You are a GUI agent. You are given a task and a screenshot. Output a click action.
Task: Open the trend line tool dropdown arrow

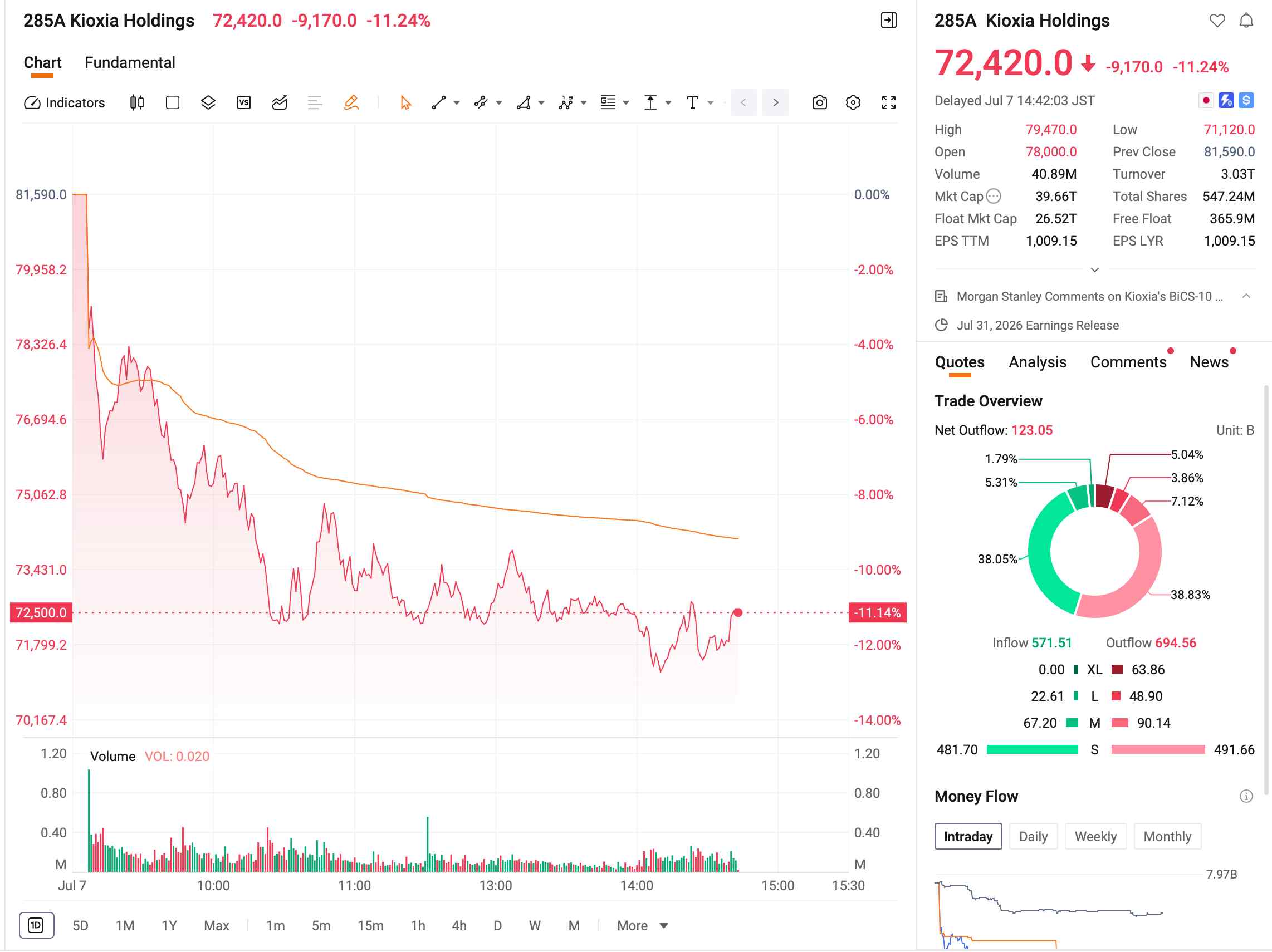point(457,103)
